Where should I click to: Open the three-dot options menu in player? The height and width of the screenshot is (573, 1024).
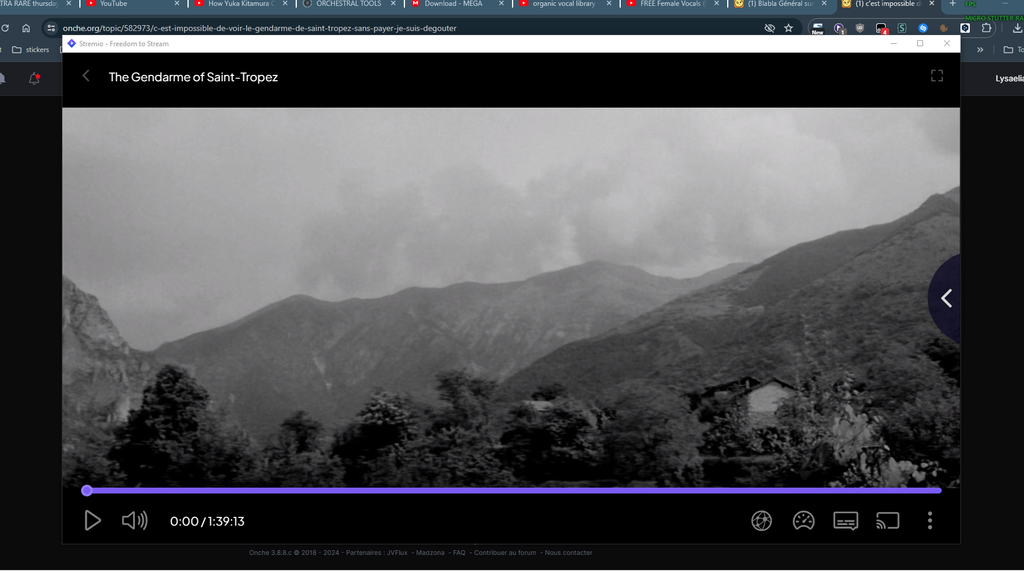(930, 521)
